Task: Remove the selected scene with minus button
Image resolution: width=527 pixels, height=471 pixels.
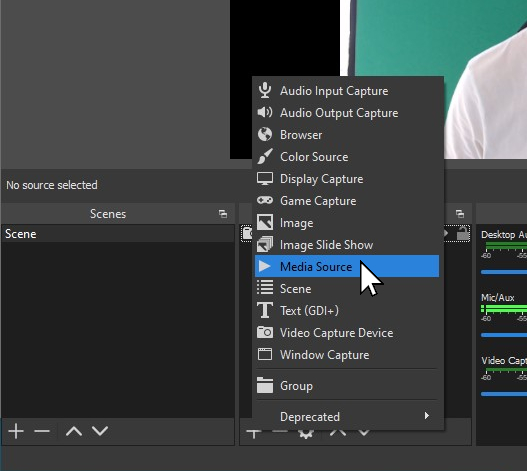Action: click(42, 431)
